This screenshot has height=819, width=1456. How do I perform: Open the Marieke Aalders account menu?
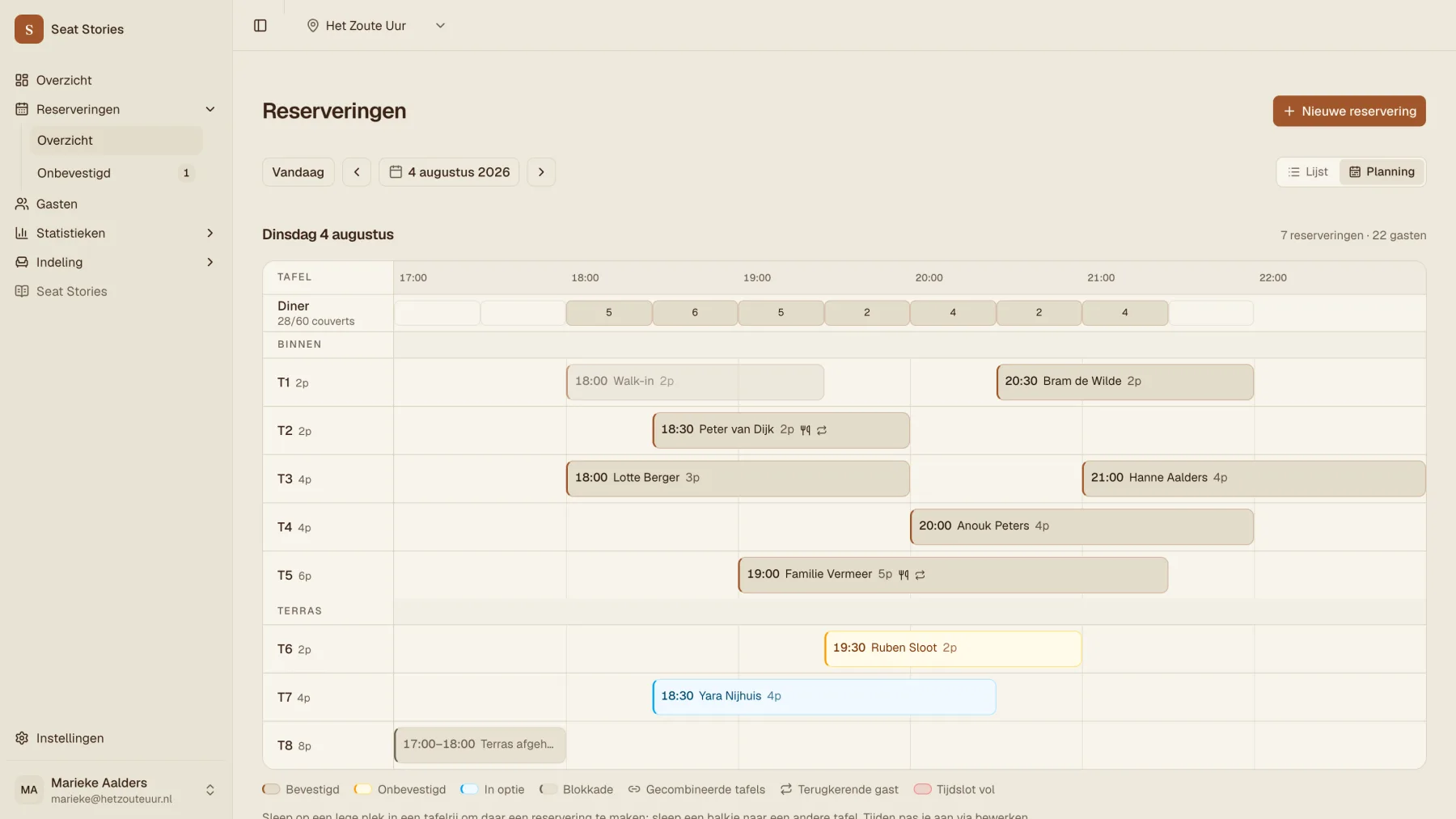tap(116, 790)
